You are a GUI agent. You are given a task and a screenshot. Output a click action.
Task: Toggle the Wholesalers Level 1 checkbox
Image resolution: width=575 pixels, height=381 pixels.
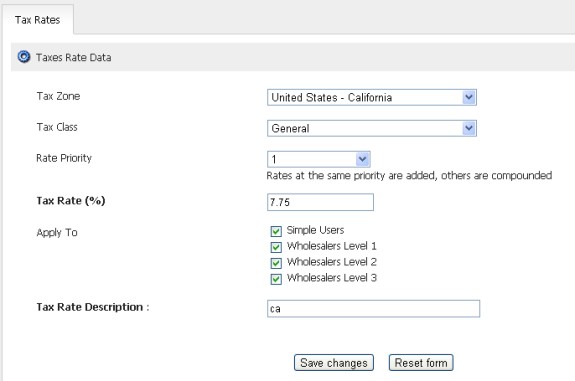tap(276, 247)
